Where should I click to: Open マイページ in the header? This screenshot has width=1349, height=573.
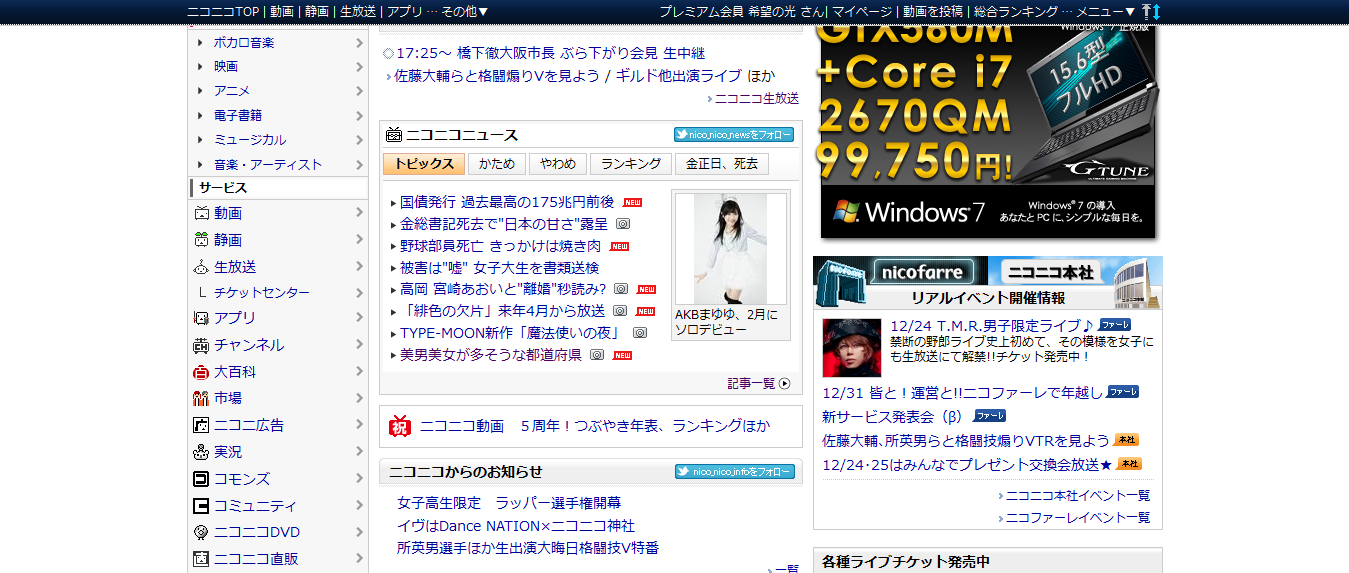[862, 11]
